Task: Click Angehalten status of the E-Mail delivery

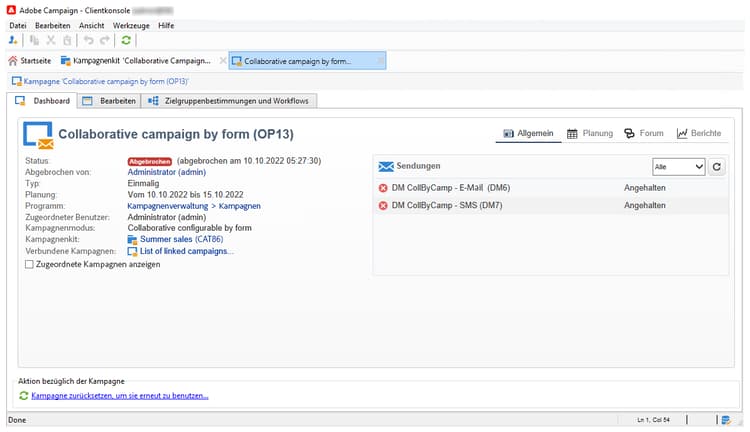Action: [x=644, y=188]
